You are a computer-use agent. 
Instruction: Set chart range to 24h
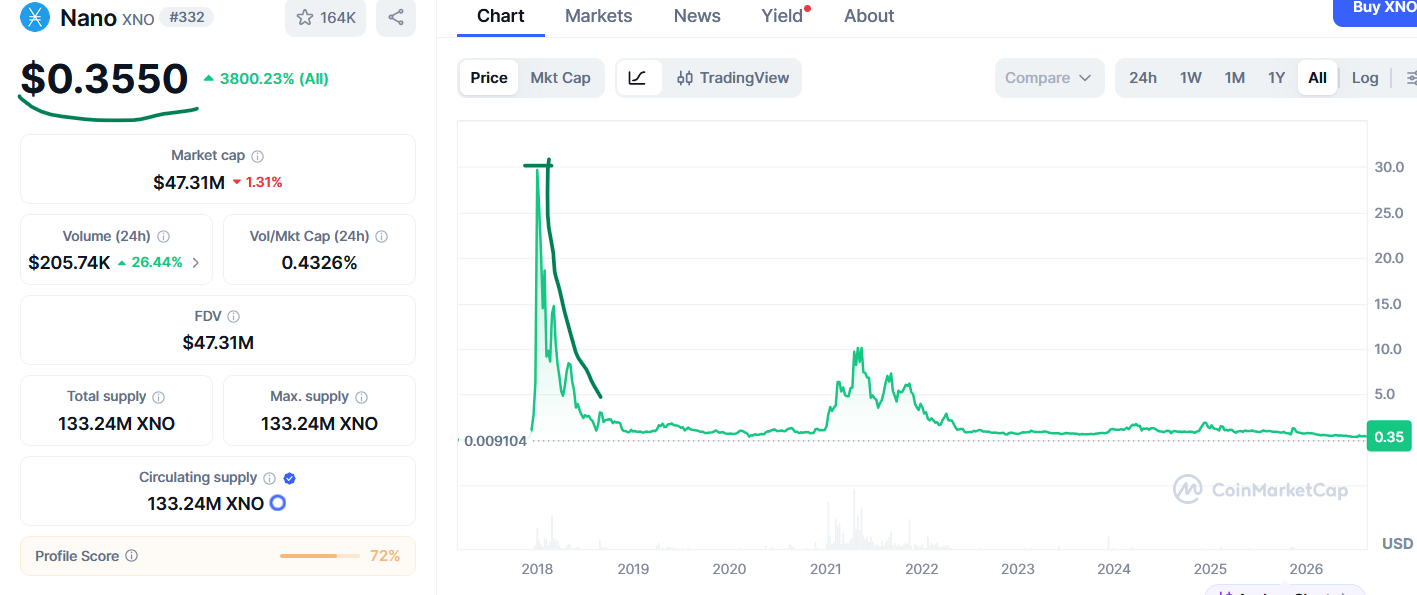click(x=1143, y=78)
